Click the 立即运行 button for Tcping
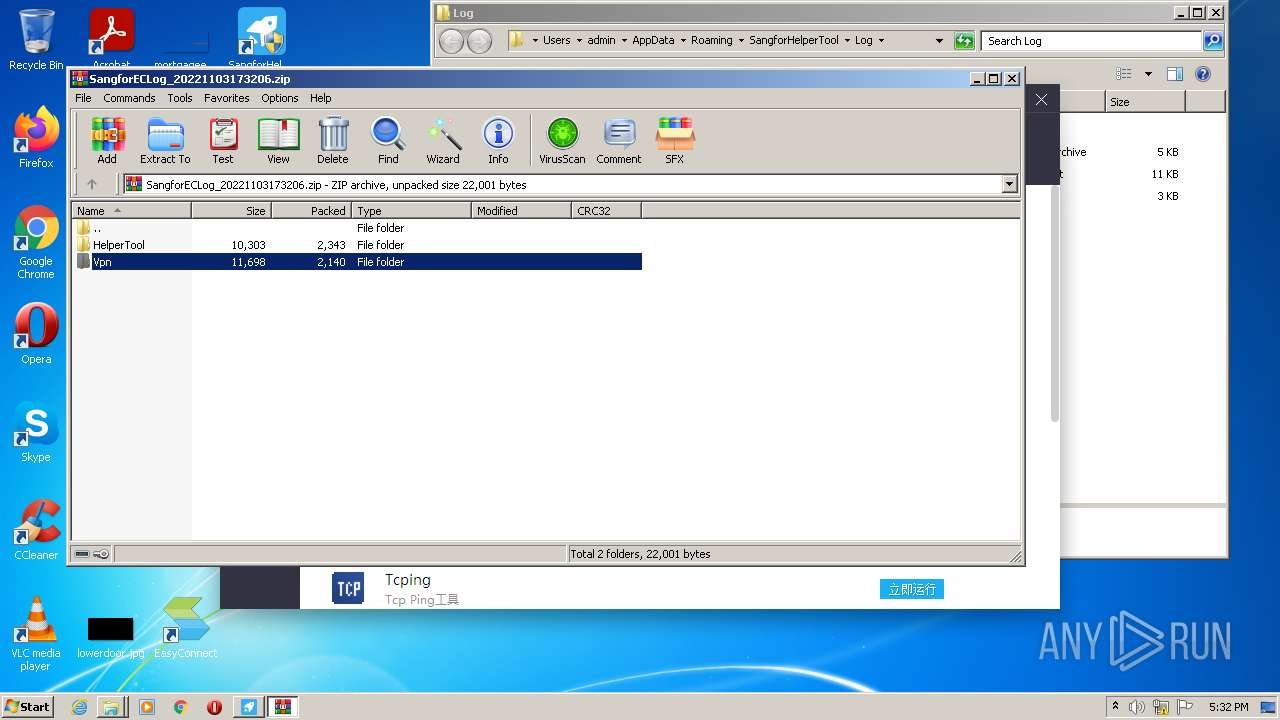 coord(912,589)
